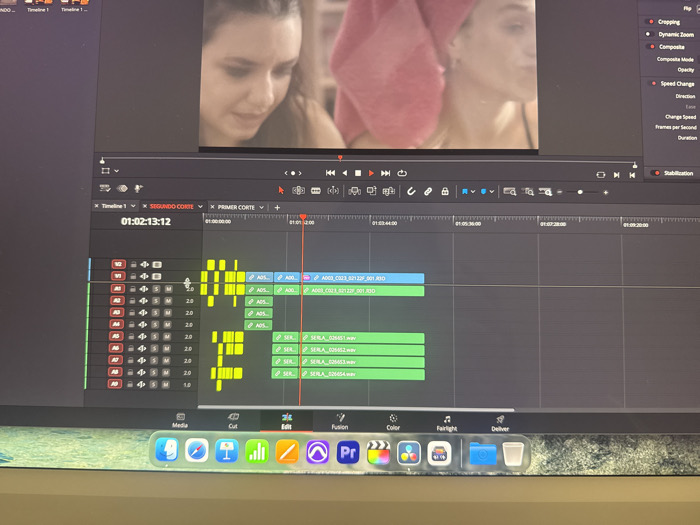Jump to last frame transport button
The height and width of the screenshot is (525, 700).
click(x=385, y=173)
